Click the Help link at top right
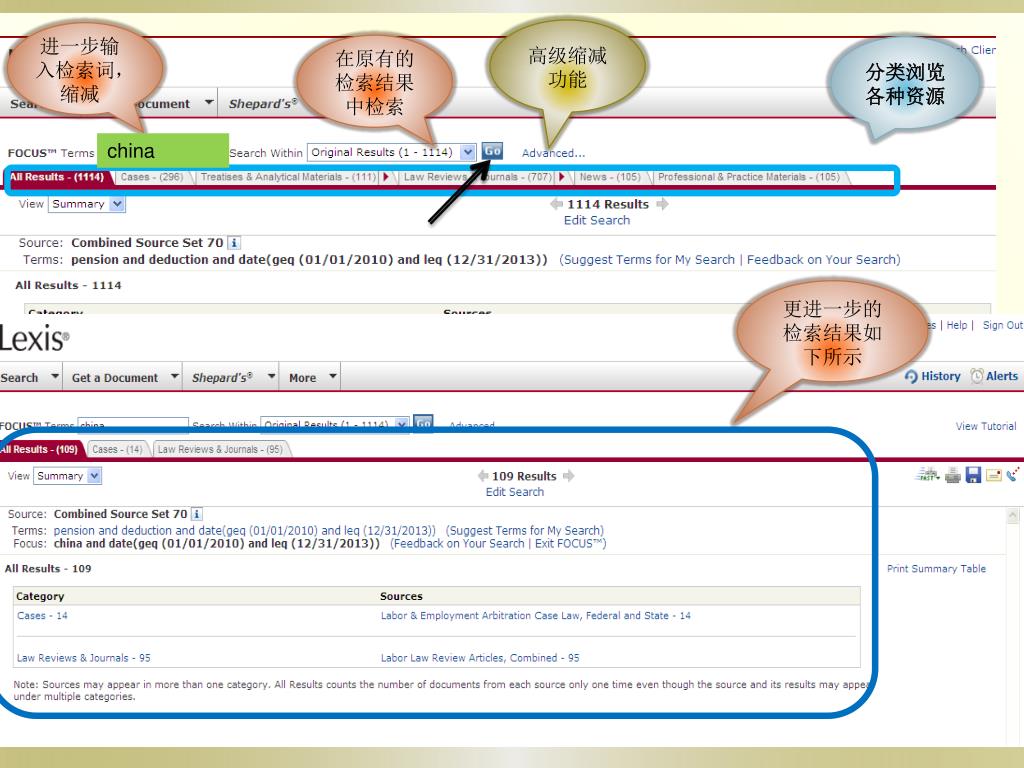 [957, 325]
